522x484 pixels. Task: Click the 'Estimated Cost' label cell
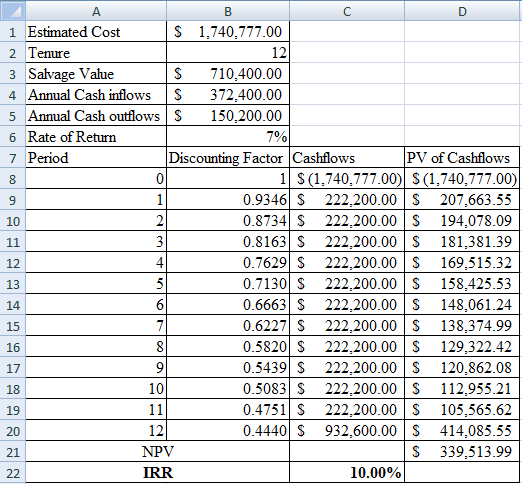96,32
